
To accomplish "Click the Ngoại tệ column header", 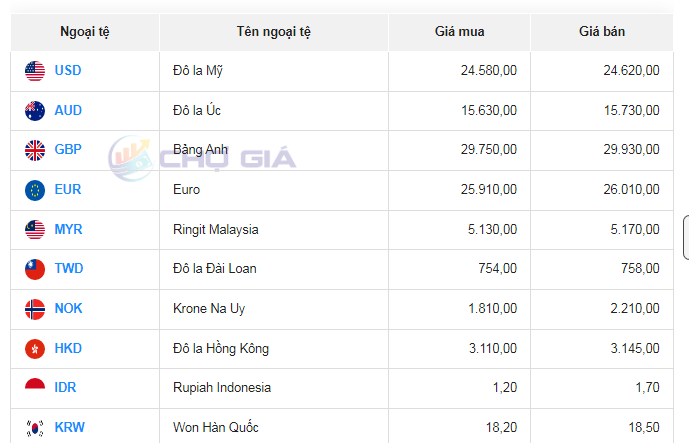I will [x=85, y=32].
